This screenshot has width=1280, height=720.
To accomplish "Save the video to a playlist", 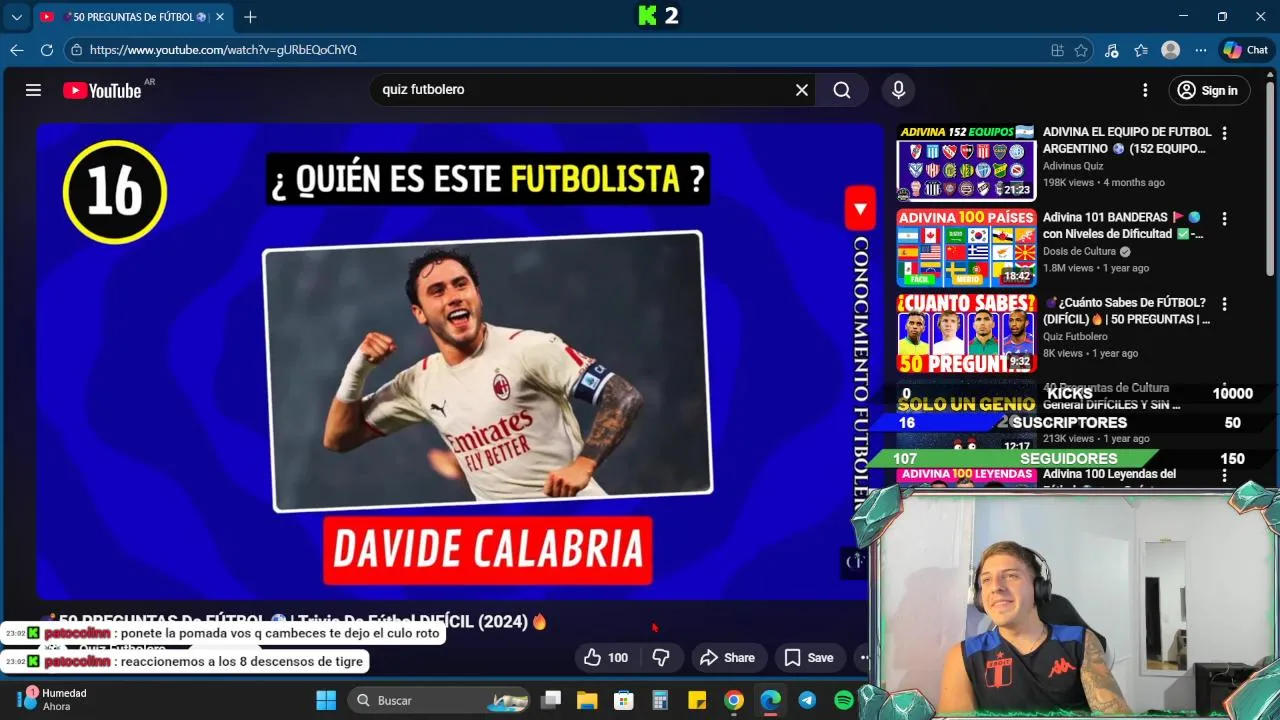I will 809,657.
